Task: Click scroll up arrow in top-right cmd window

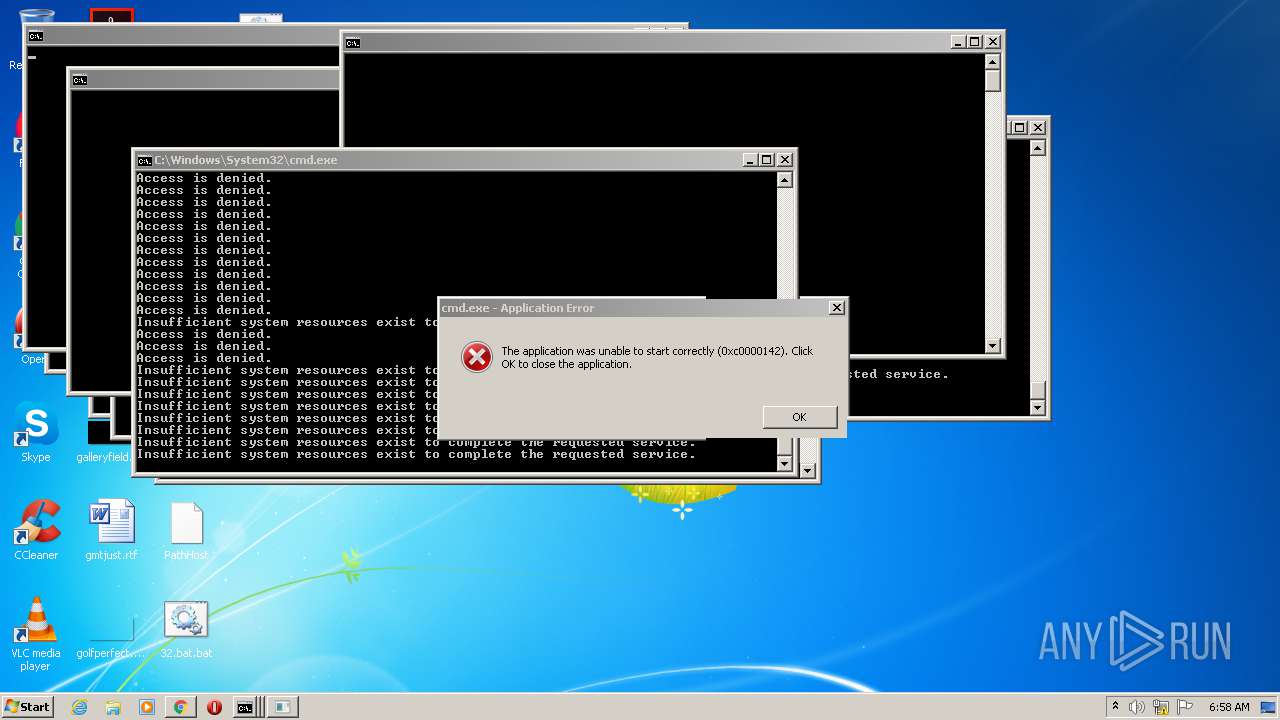Action: tap(992, 61)
